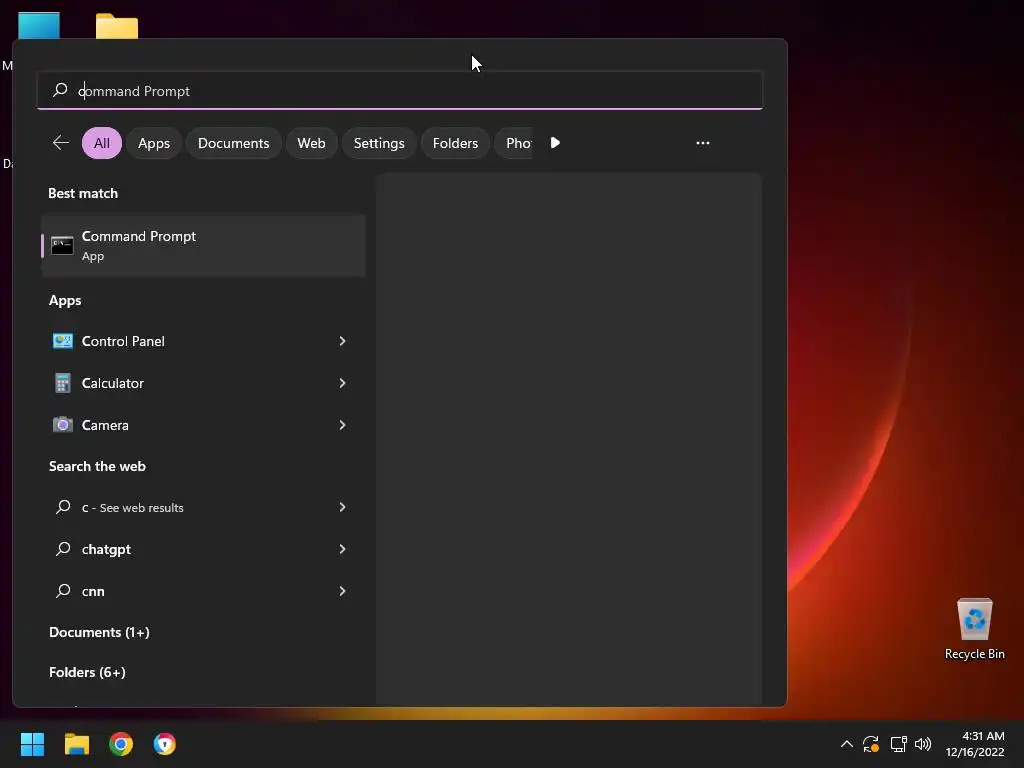Image resolution: width=1024 pixels, height=768 pixels.
Task: Open the clock and date in taskbar
Action: (x=974, y=744)
